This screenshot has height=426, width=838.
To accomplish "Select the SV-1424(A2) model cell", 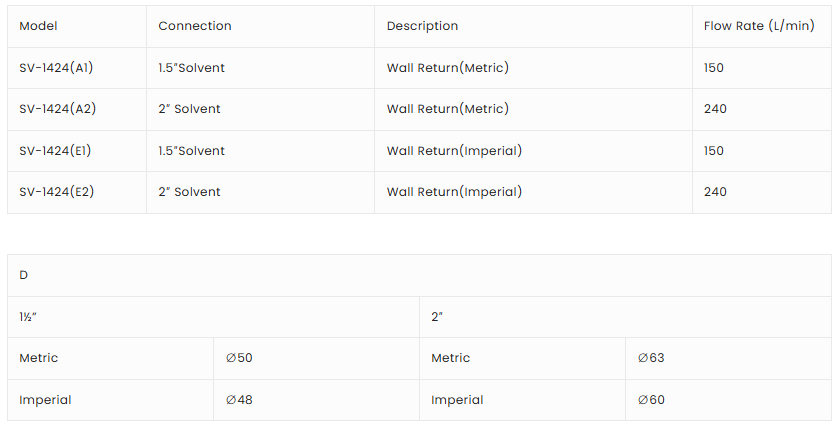I will (58, 109).
